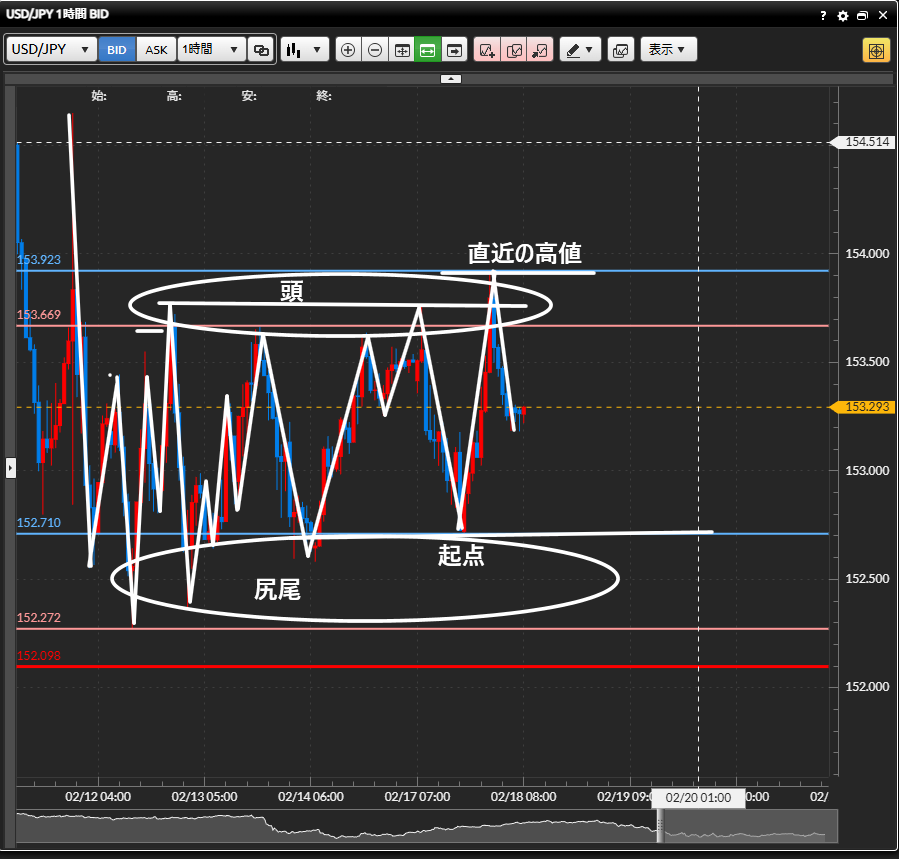
Task: Click the zoom out minus icon
Action: (375, 50)
